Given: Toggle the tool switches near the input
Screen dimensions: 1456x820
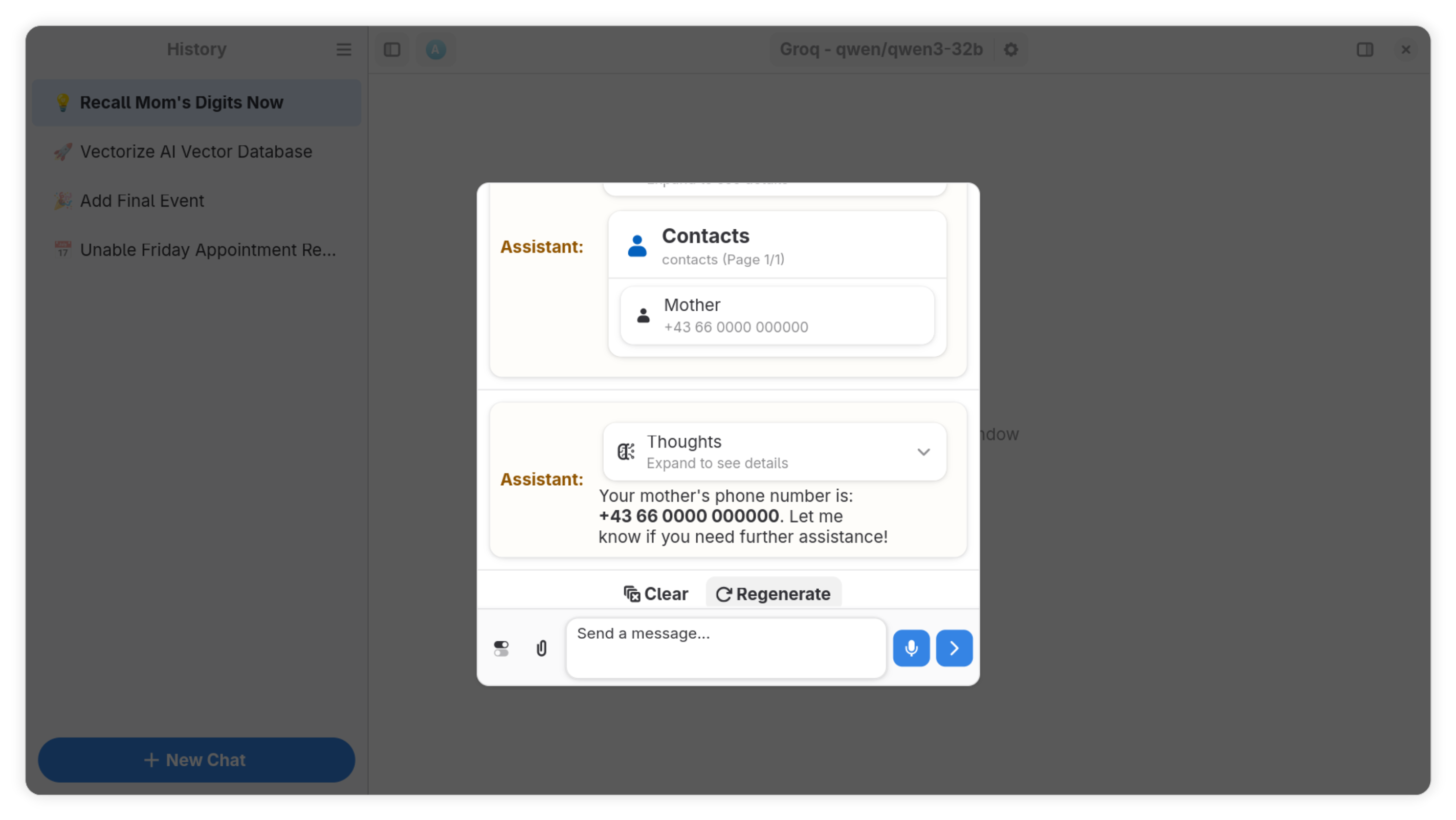Looking at the screenshot, I should click(x=501, y=648).
